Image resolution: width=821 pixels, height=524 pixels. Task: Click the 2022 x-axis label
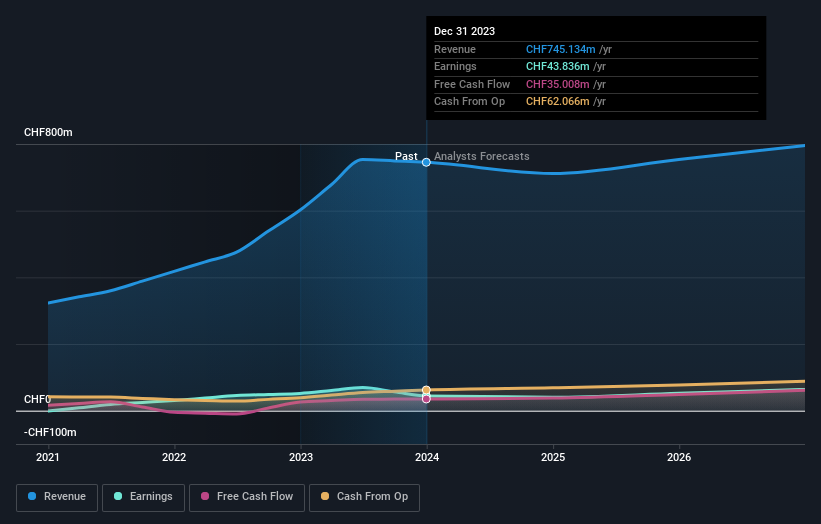click(174, 458)
